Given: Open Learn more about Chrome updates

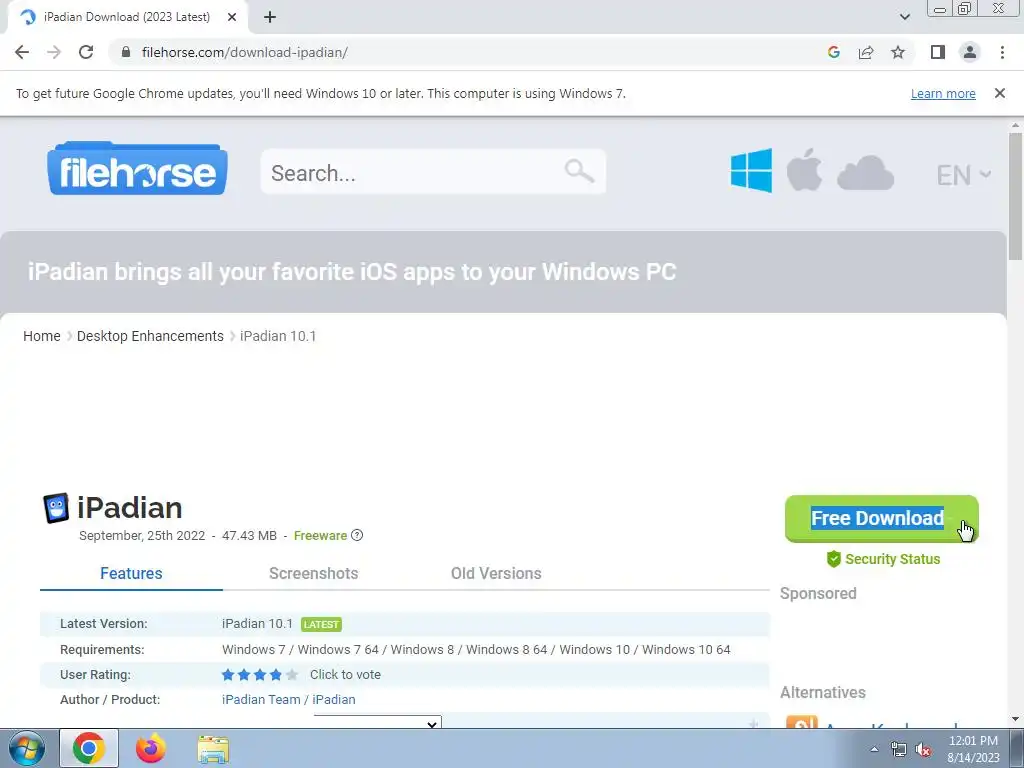Looking at the screenshot, I should [x=943, y=93].
